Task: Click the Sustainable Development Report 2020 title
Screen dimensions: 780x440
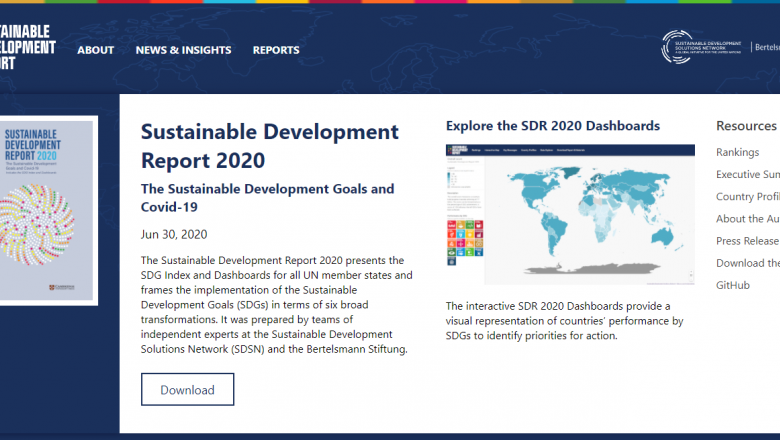Action: coord(270,146)
